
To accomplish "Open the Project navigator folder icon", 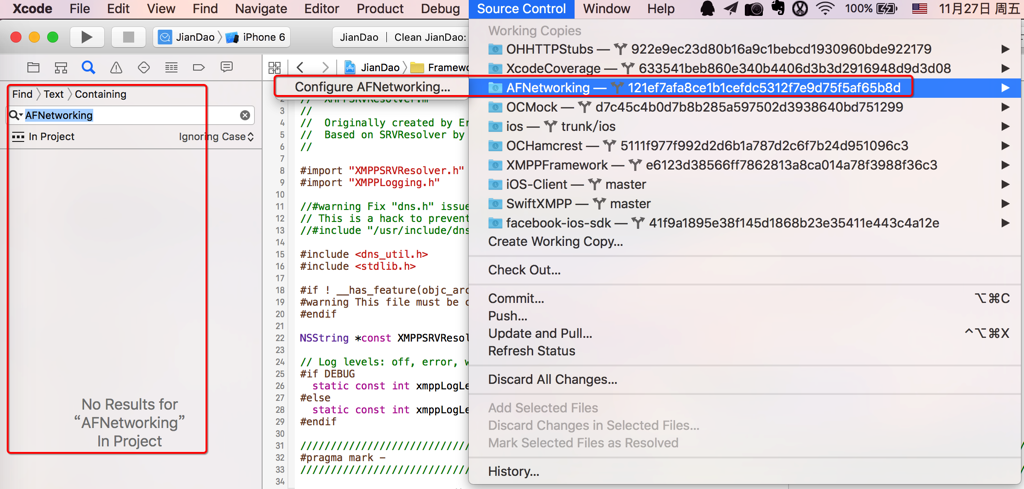I will click(x=33, y=68).
